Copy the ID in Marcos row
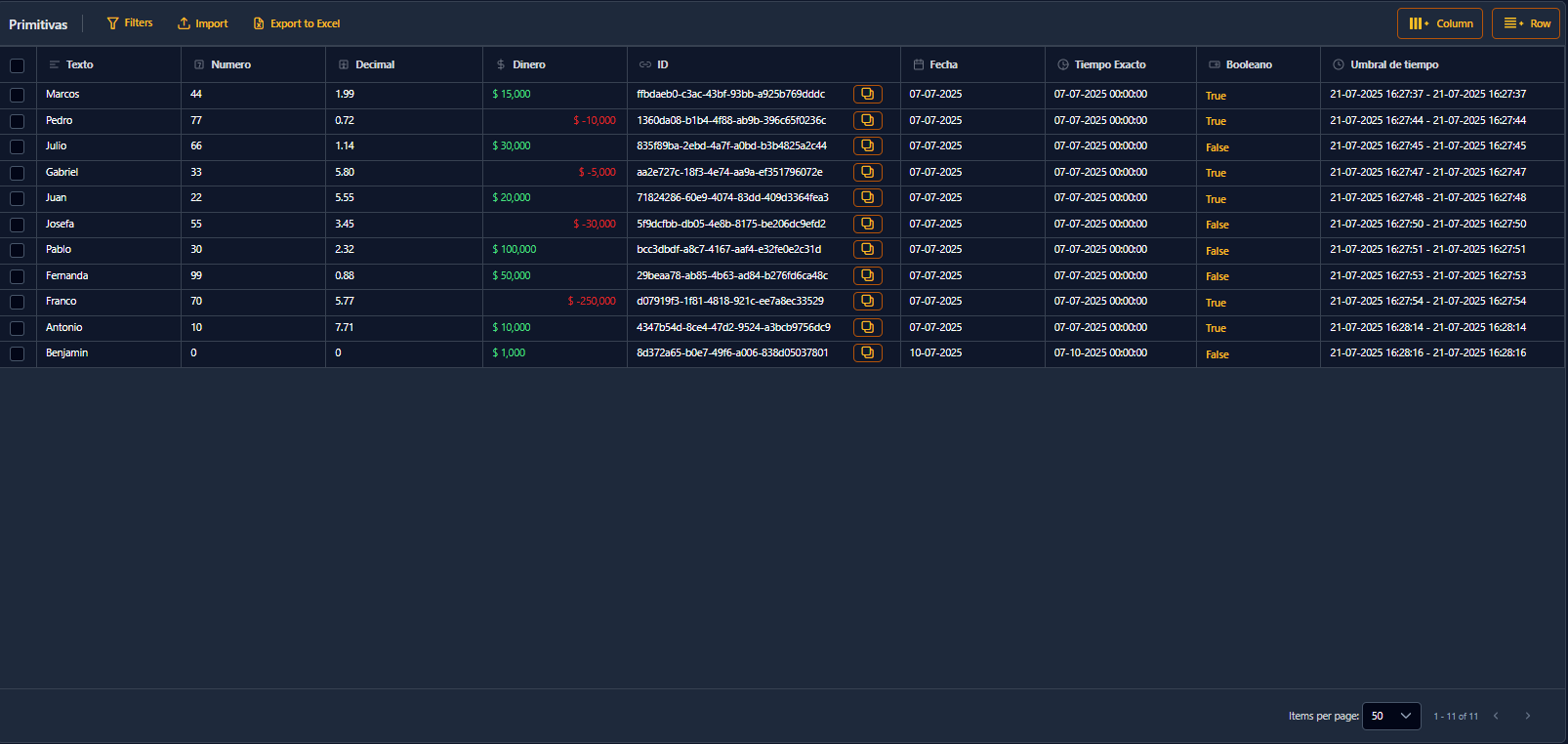This screenshot has height=744, width=1568. click(867, 95)
